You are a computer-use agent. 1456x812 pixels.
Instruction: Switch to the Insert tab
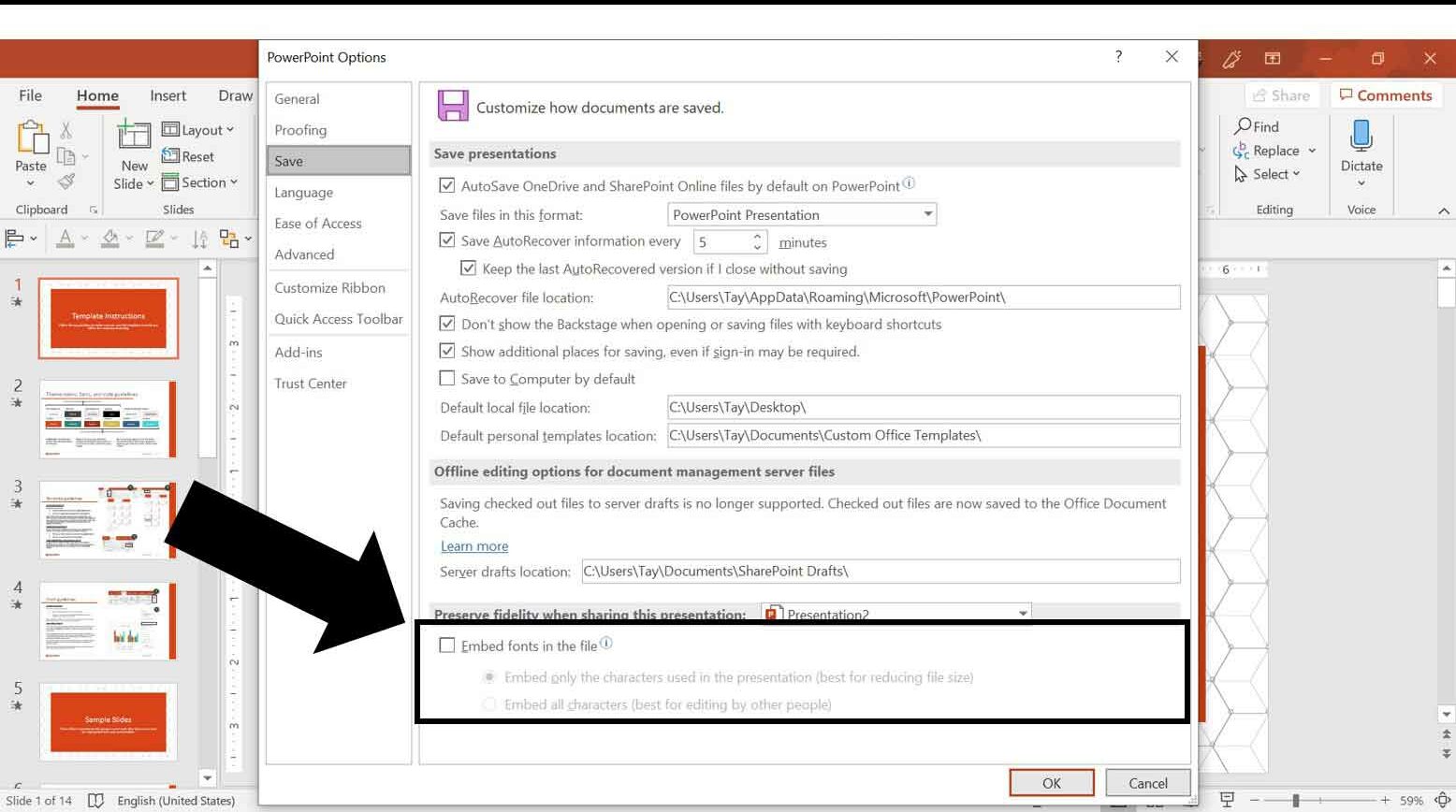tap(167, 95)
